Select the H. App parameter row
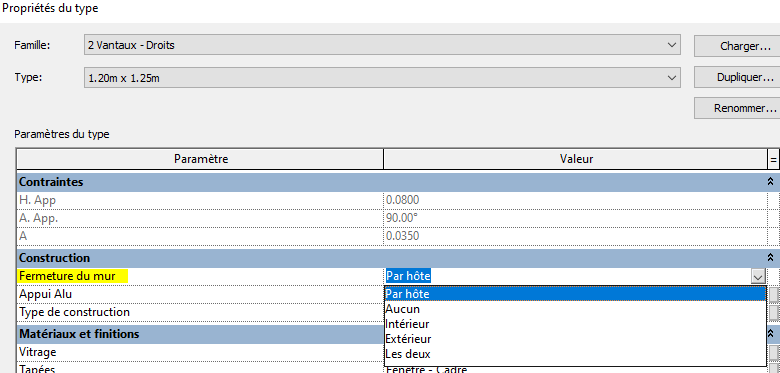 [x=200, y=200]
